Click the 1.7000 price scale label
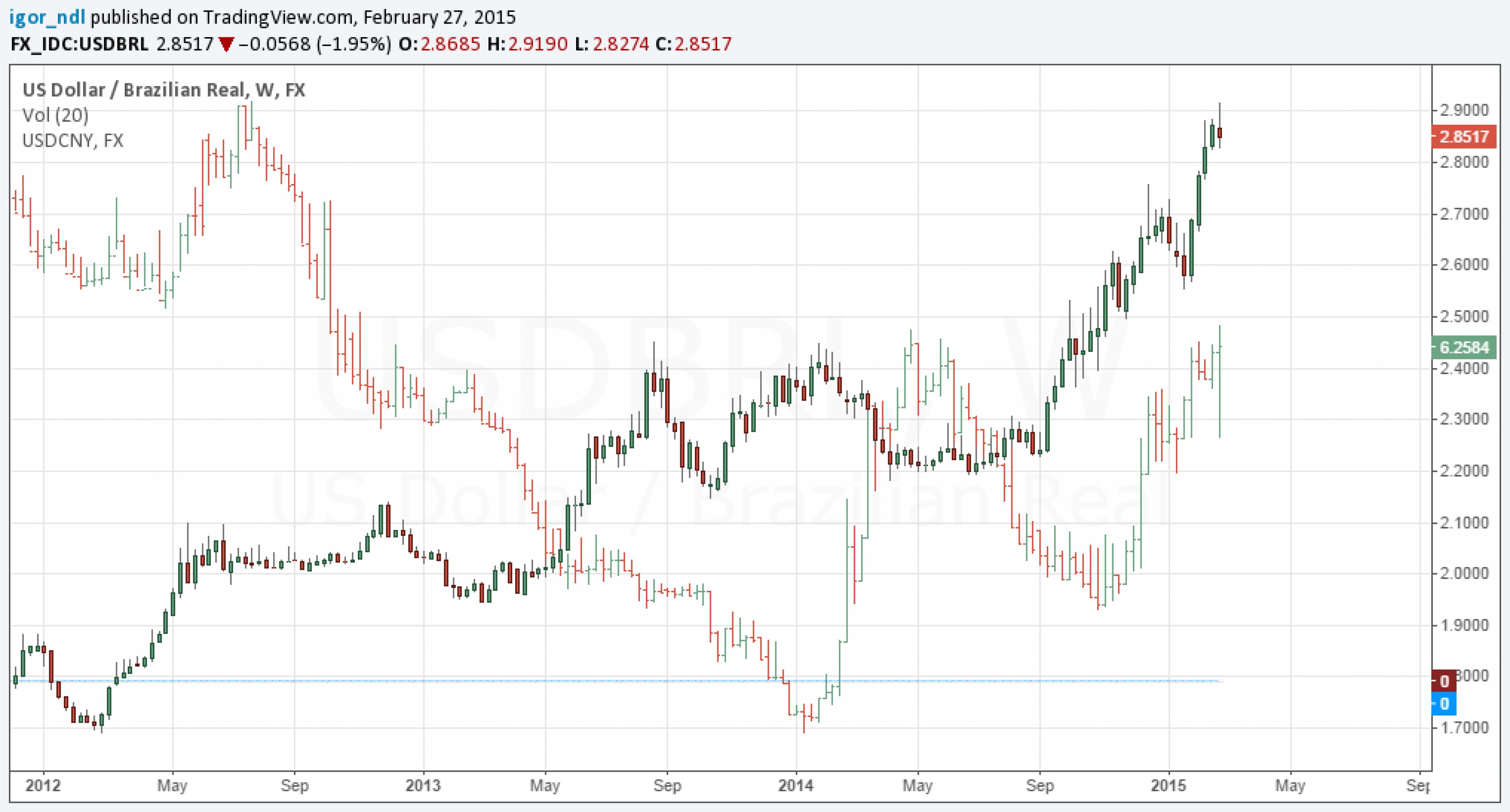 click(x=1464, y=727)
